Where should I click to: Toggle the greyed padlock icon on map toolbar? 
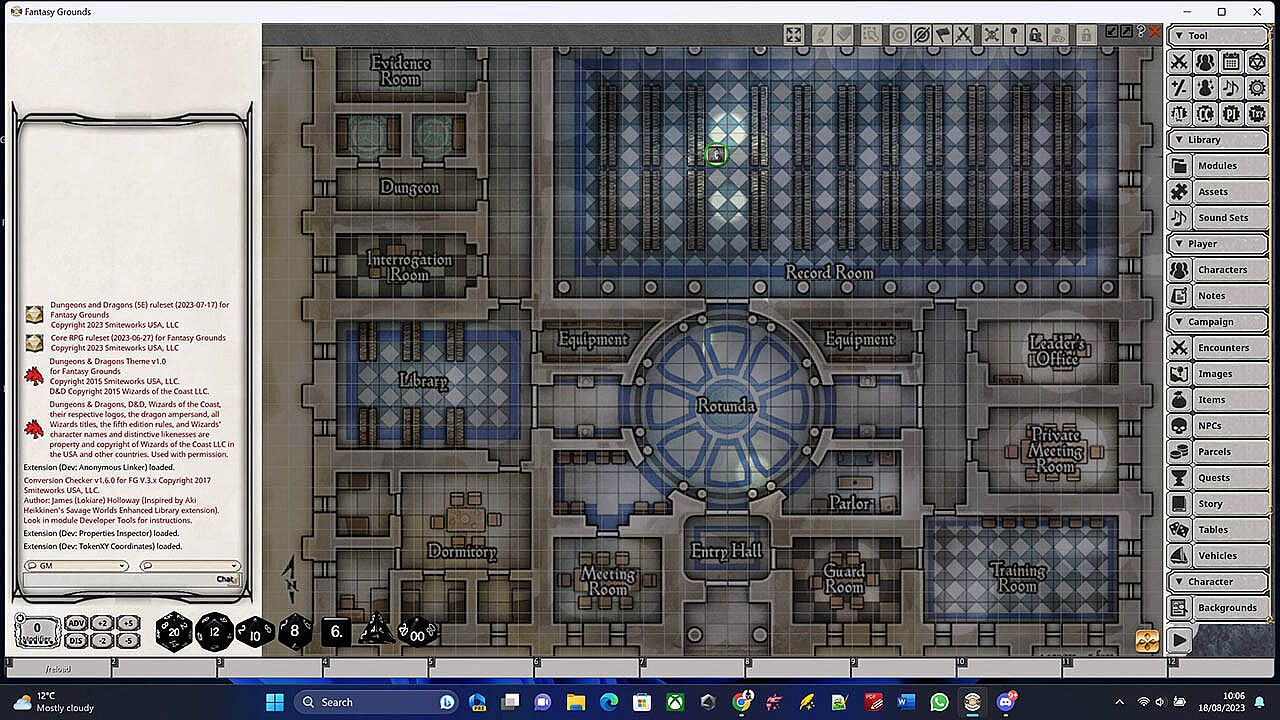[x=1085, y=35]
